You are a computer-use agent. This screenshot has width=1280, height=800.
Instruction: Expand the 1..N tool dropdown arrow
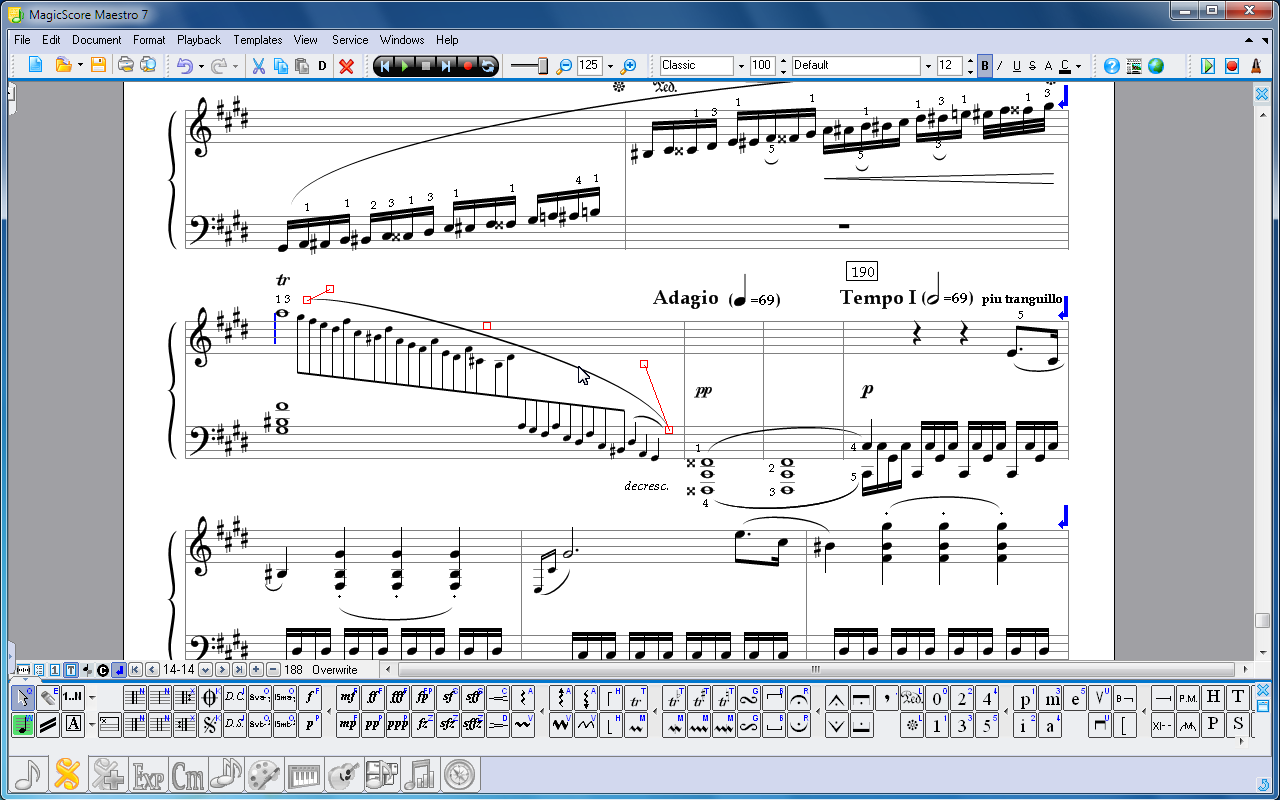92,697
